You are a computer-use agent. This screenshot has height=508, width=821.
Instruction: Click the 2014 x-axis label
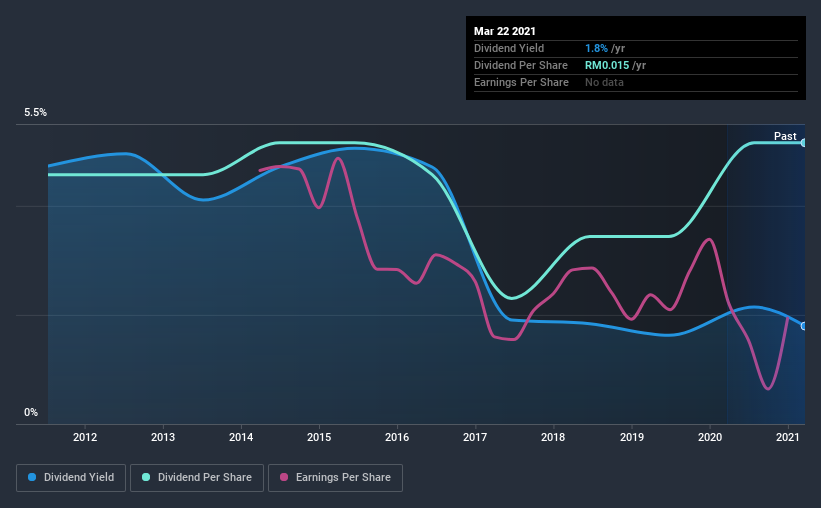tap(241, 437)
